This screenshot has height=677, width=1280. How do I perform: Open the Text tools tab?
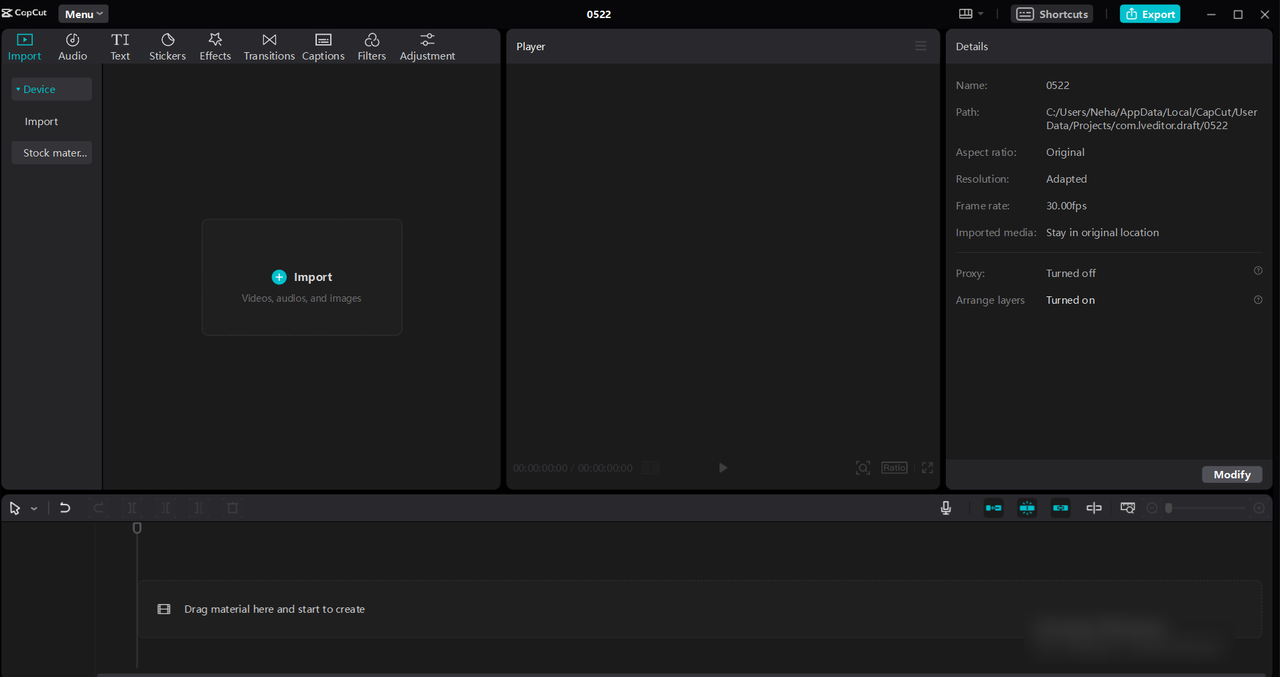click(120, 47)
